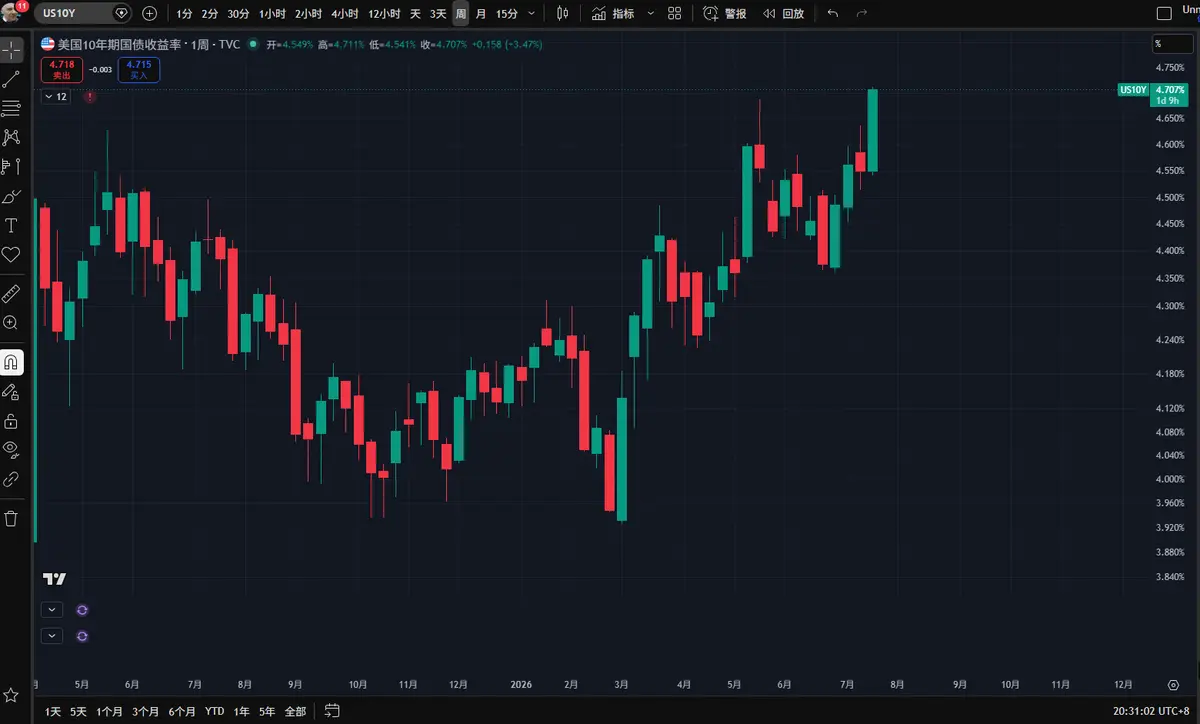Open the indicator templates grid icon
Viewport: 1200px width, 724px height.
click(675, 14)
